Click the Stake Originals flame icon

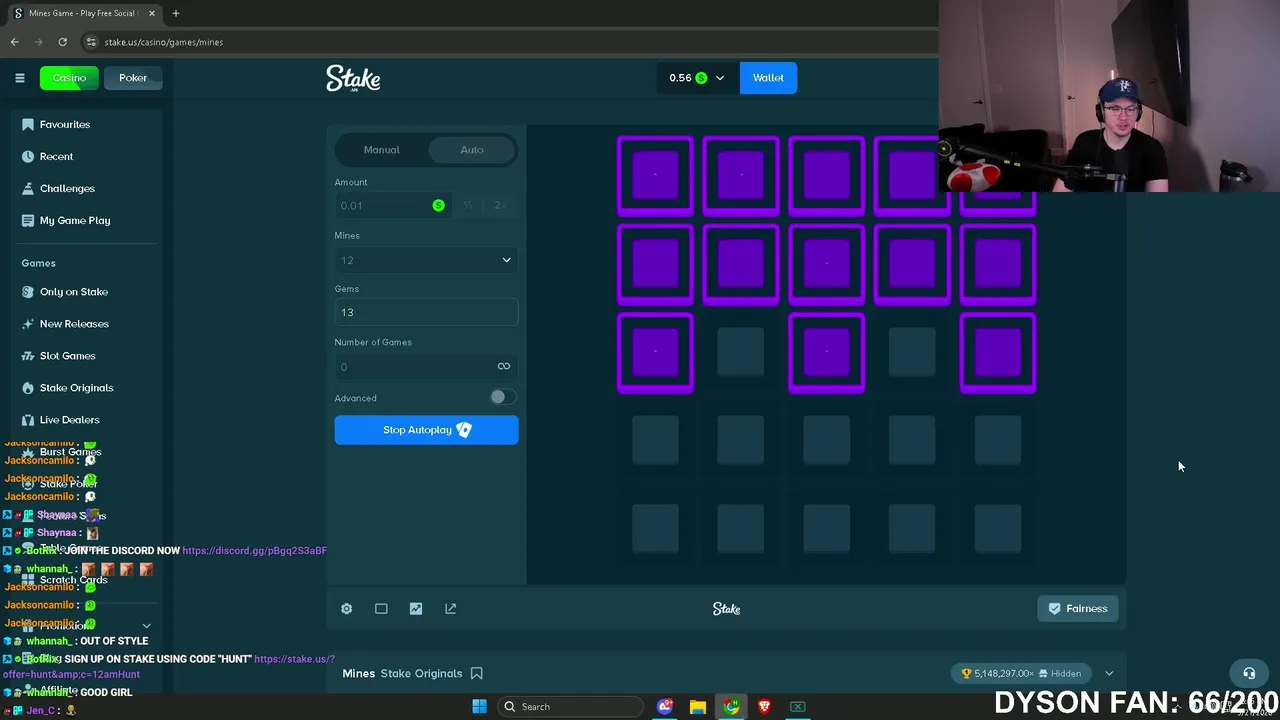pos(28,388)
